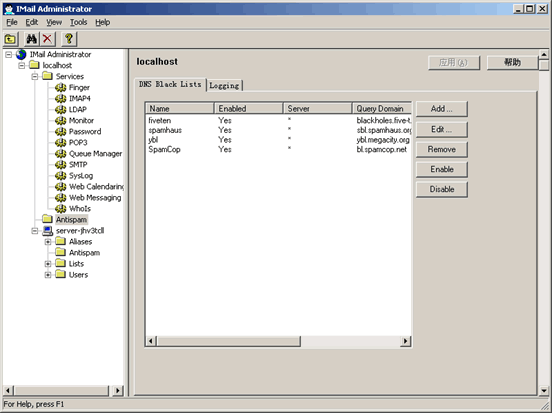The height and width of the screenshot is (414, 553).
Task: Select the server-jhv3tcll computer icon
Action: click(47, 231)
